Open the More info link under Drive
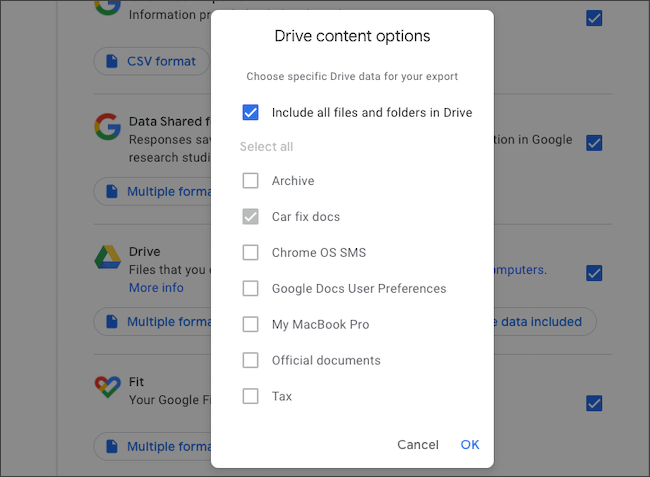The width and height of the screenshot is (650, 477). (x=156, y=288)
